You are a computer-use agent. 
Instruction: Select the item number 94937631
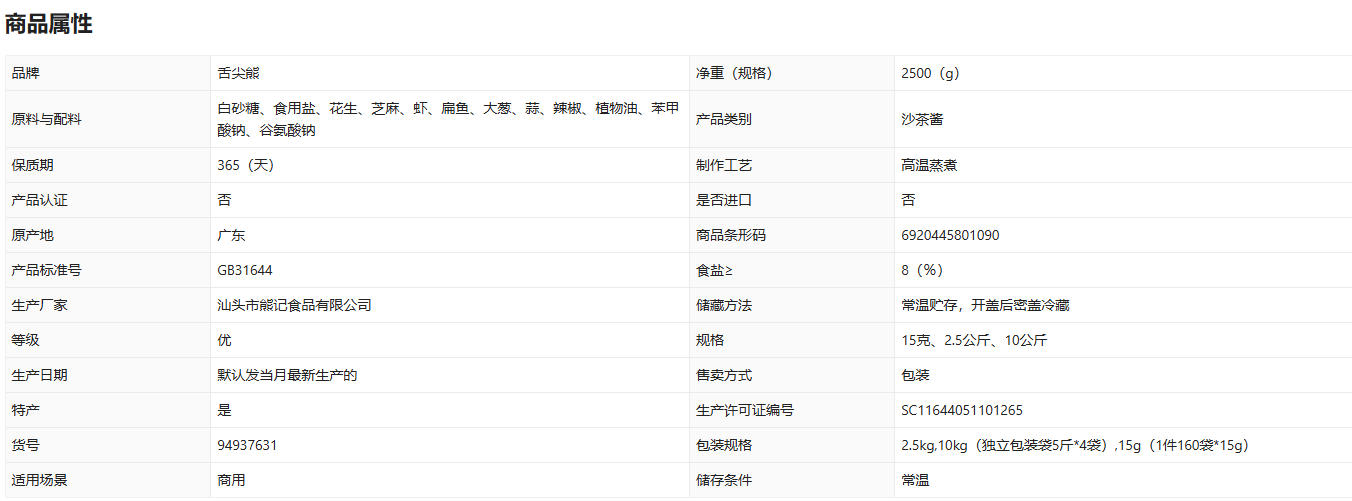[x=247, y=445]
